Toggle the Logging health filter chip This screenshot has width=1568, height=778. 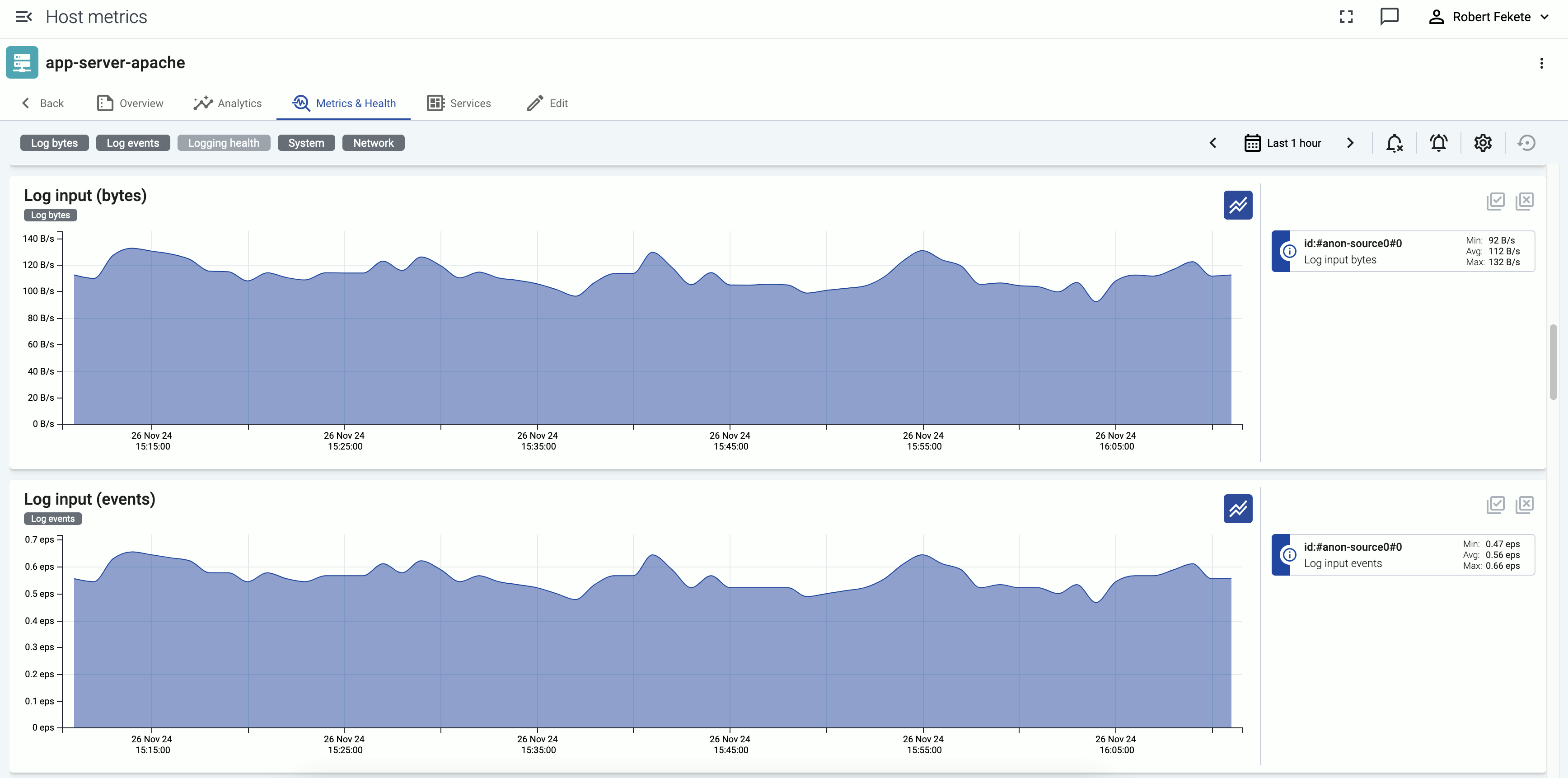[x=224, y=143]
